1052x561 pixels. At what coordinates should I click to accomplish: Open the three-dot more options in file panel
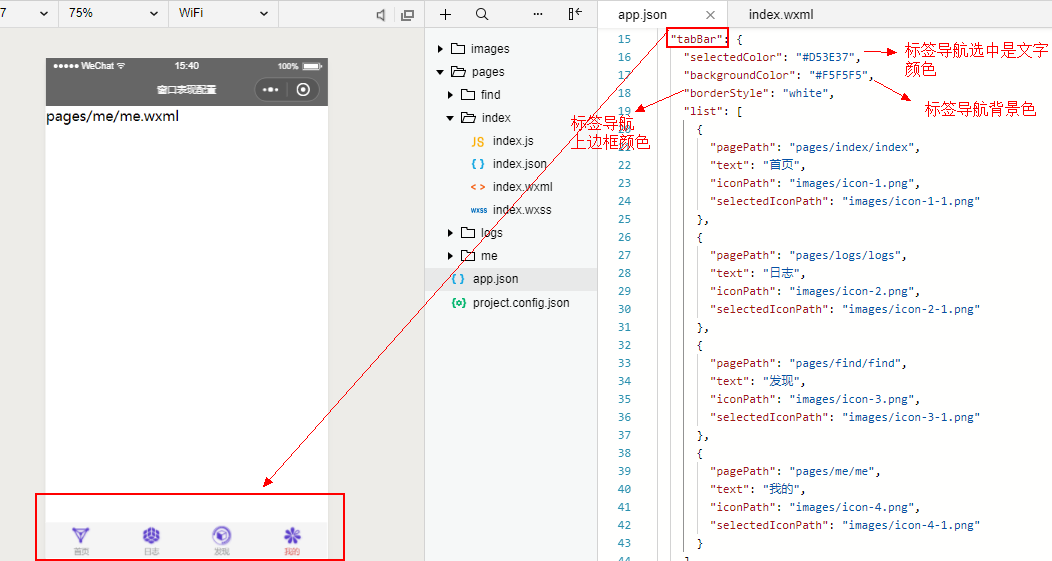click(538, 14)
